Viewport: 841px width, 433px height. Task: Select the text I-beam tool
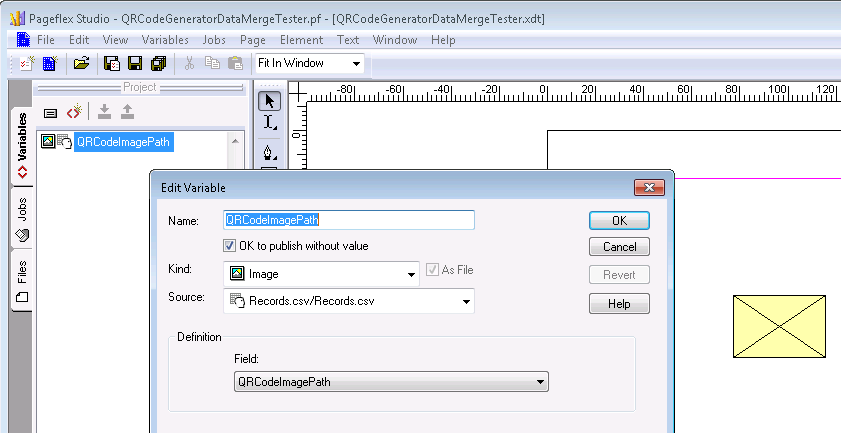tap(269, 123)
